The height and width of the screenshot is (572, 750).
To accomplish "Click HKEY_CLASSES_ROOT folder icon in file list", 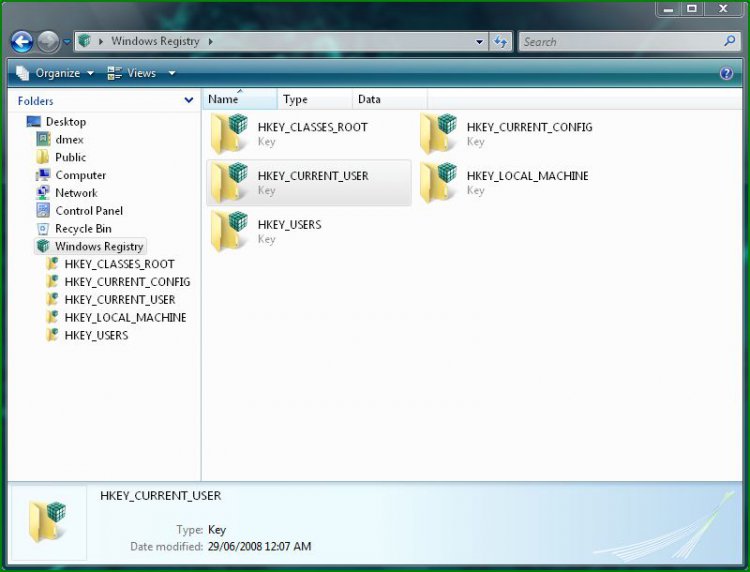I will pos(229,134).
